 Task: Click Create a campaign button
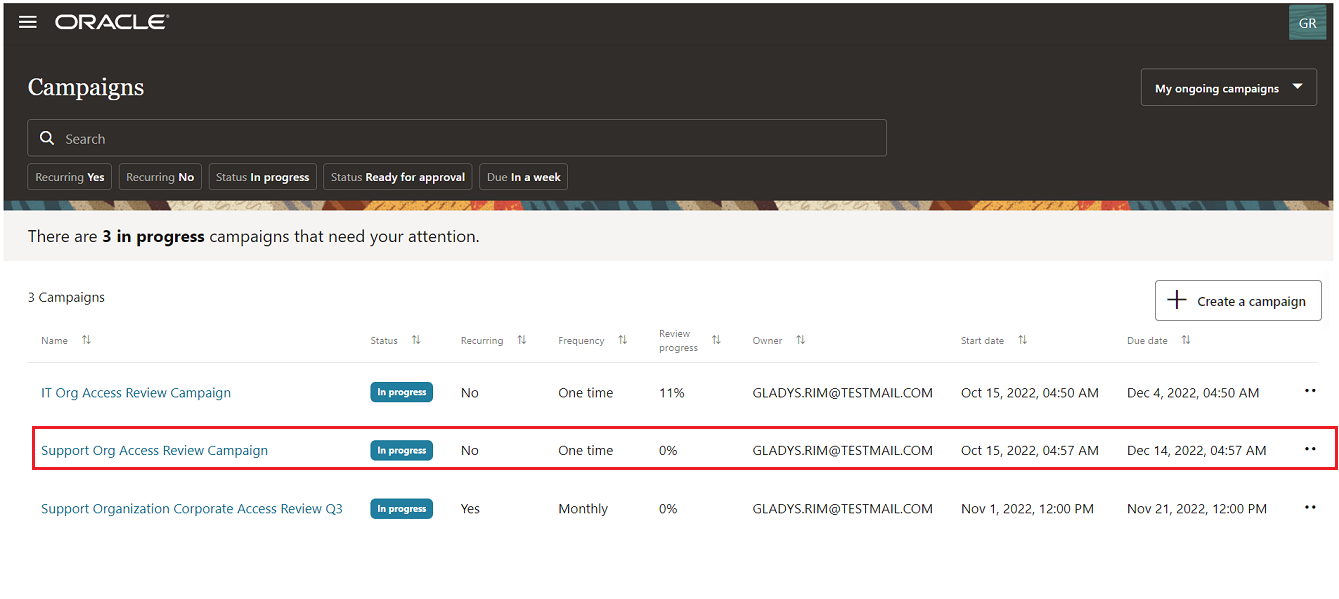tap(1238, 300)
